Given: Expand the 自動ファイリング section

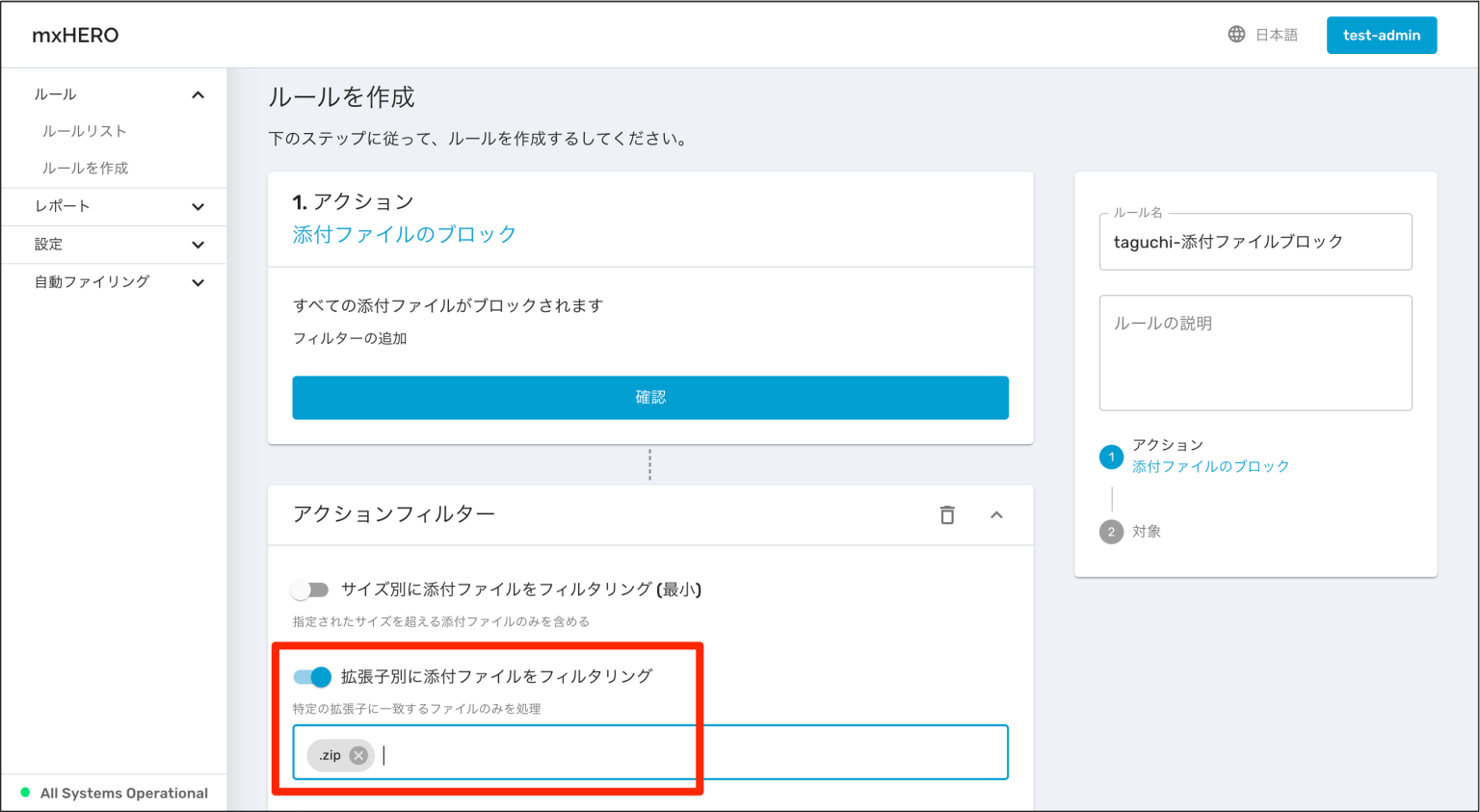Looking at the screenshot, I should pyautogui.click(x=114, y=282).
